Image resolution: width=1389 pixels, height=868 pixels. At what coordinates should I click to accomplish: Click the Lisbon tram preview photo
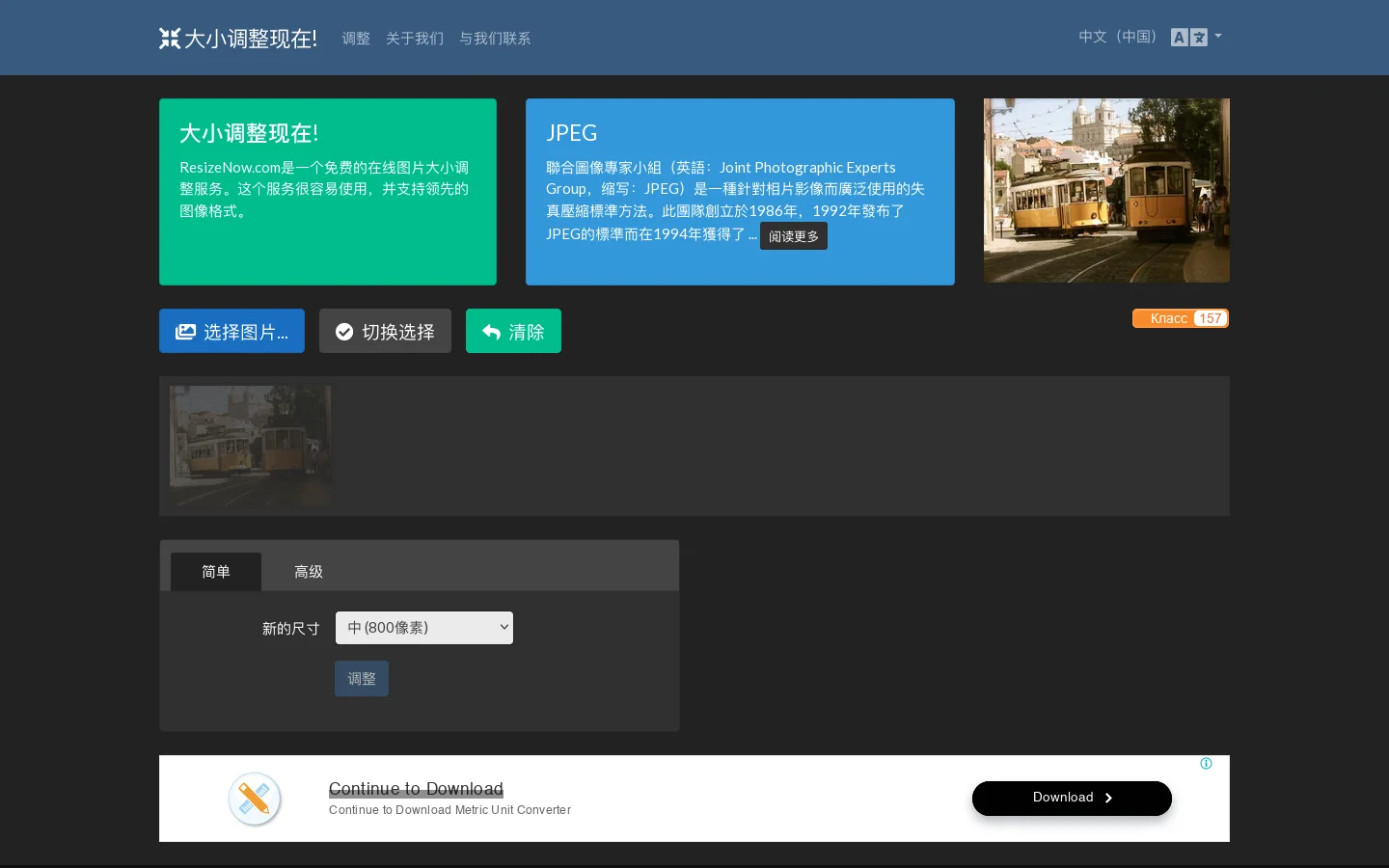(1106, 190)
